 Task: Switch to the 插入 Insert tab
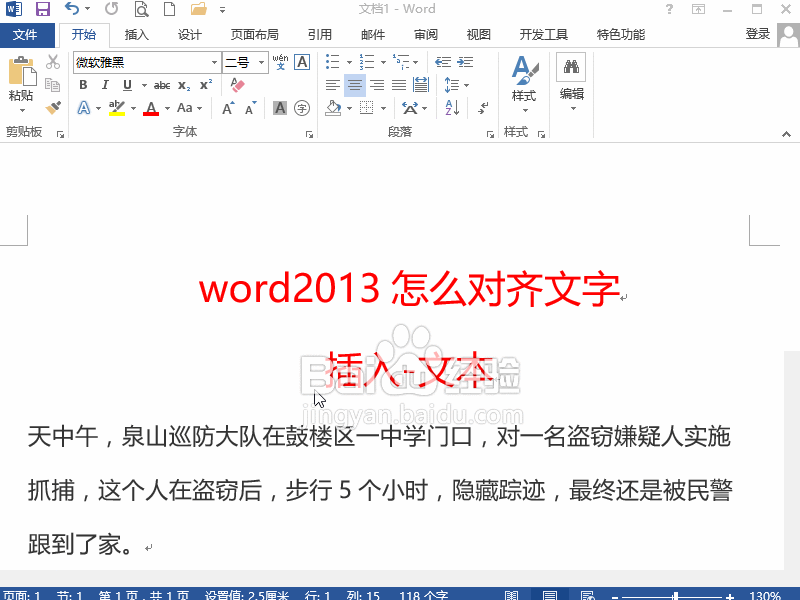click(136, 35)
